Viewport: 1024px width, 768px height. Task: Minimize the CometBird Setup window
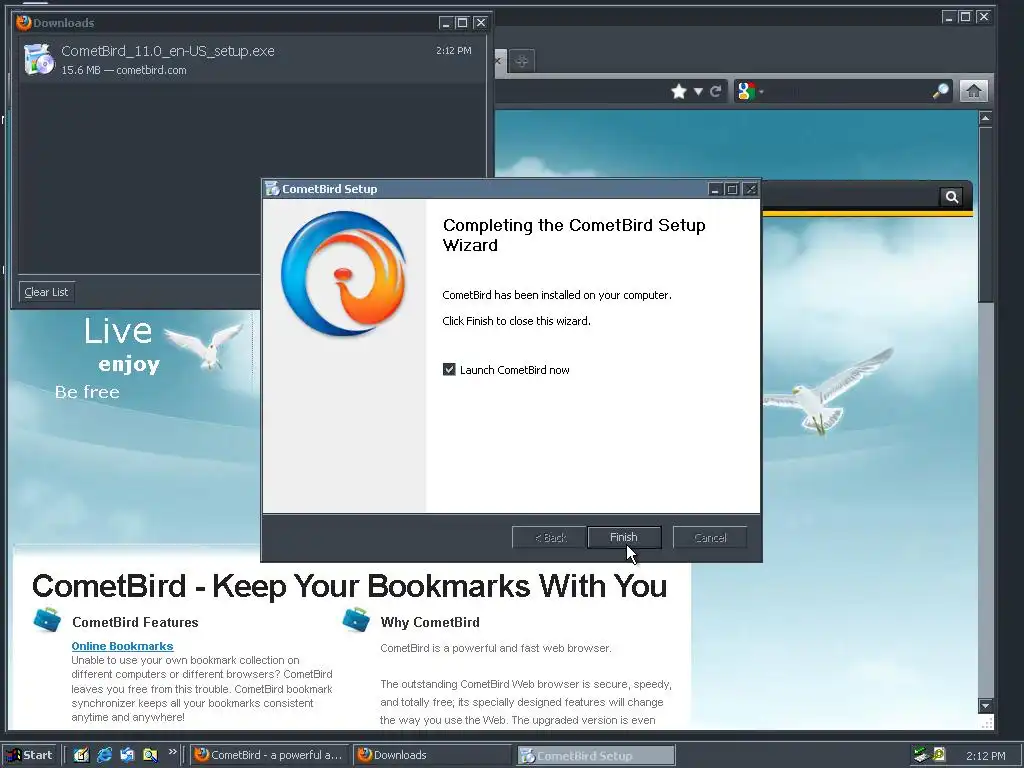tap(715, 189)
